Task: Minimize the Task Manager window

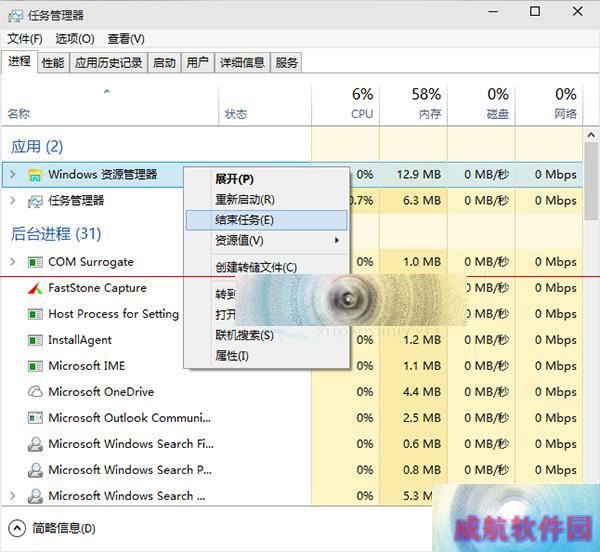Action: click(x=493, y=11)
